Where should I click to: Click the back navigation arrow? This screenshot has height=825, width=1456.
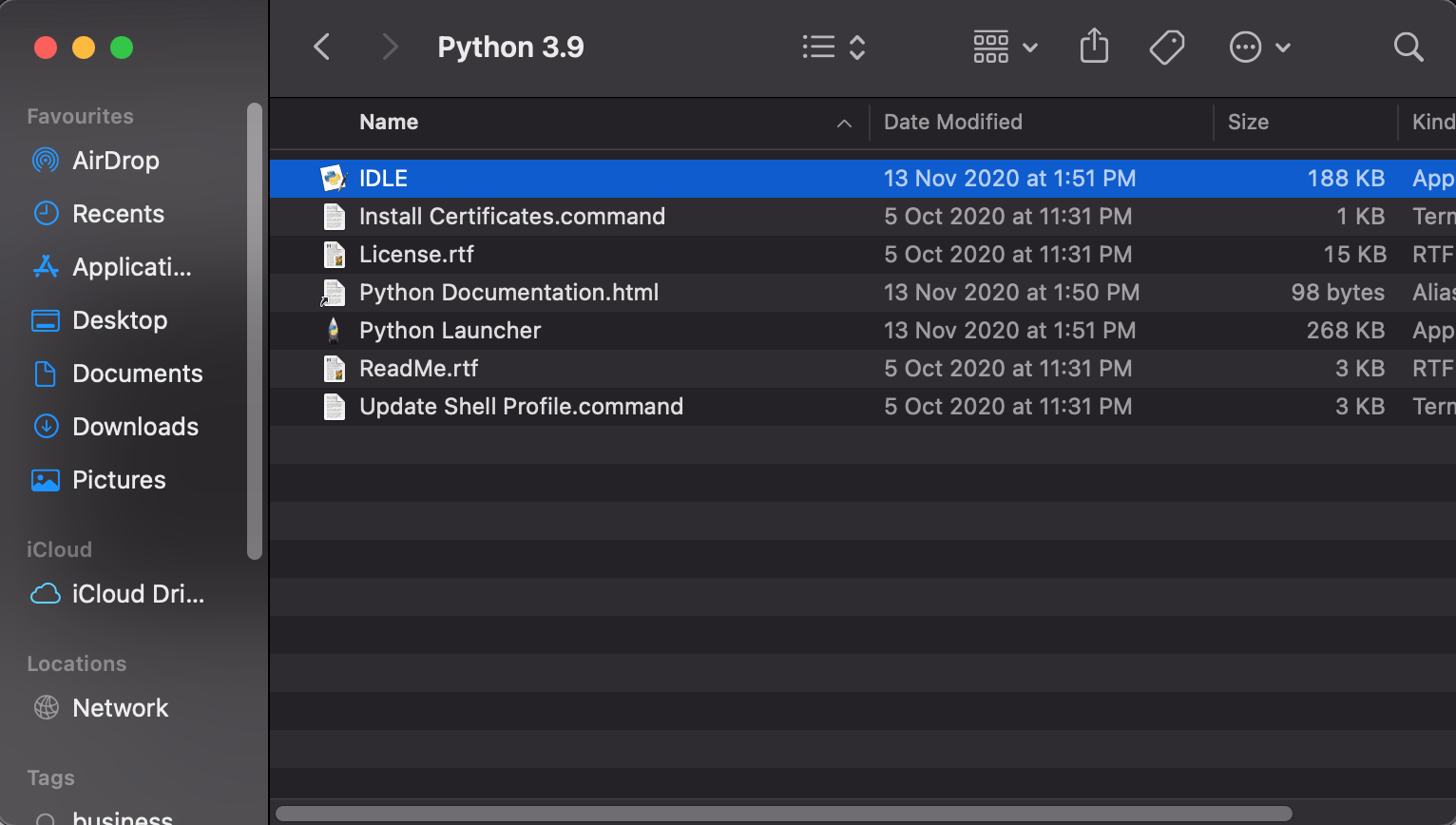coord(322,47)
